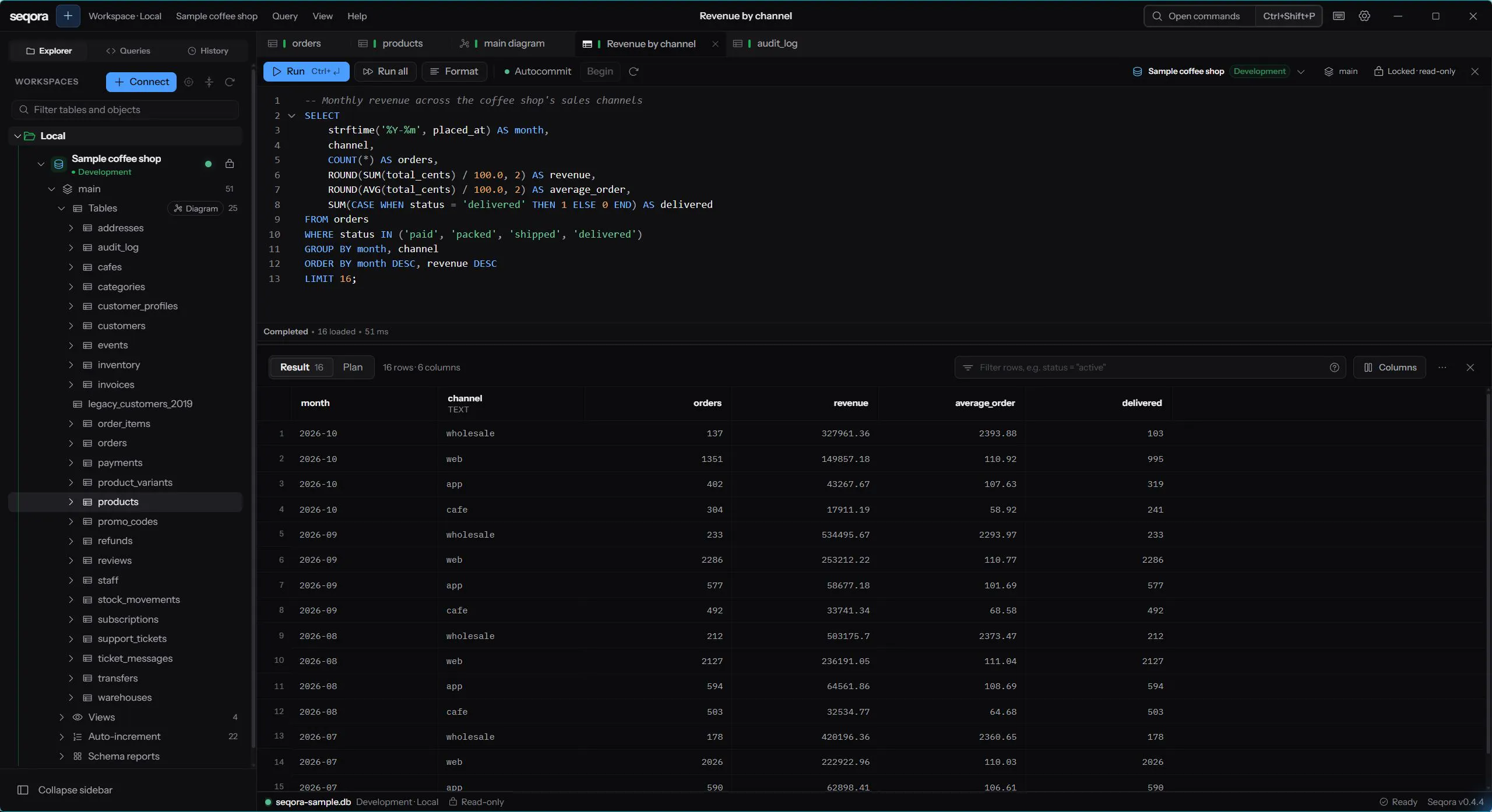Toggle the panel layout icon beside settings gear
The height and width of the screenshot is (812, 1492).
1339,16
